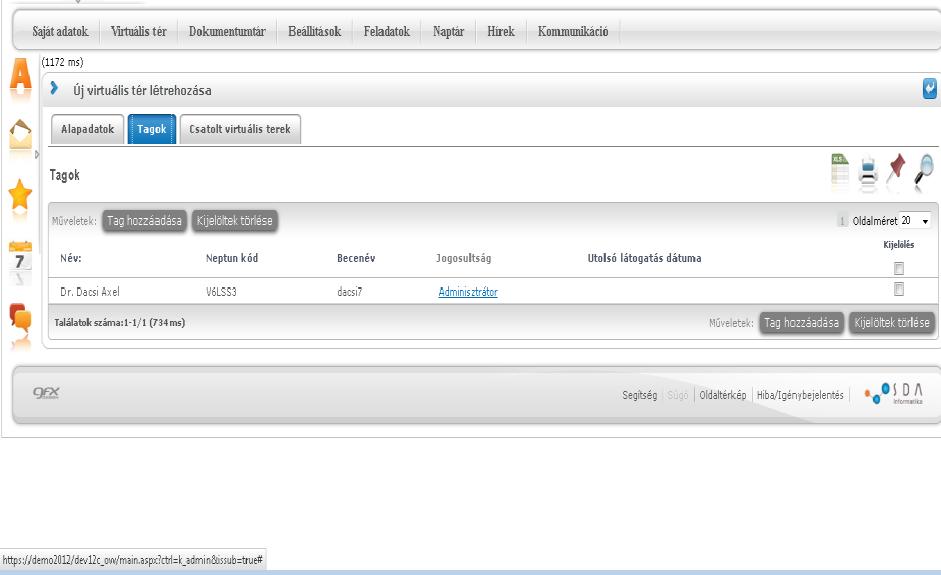Tick the Kijelölés header select-all checkbox
Screen dimensions: 941x575
(898, 268)
